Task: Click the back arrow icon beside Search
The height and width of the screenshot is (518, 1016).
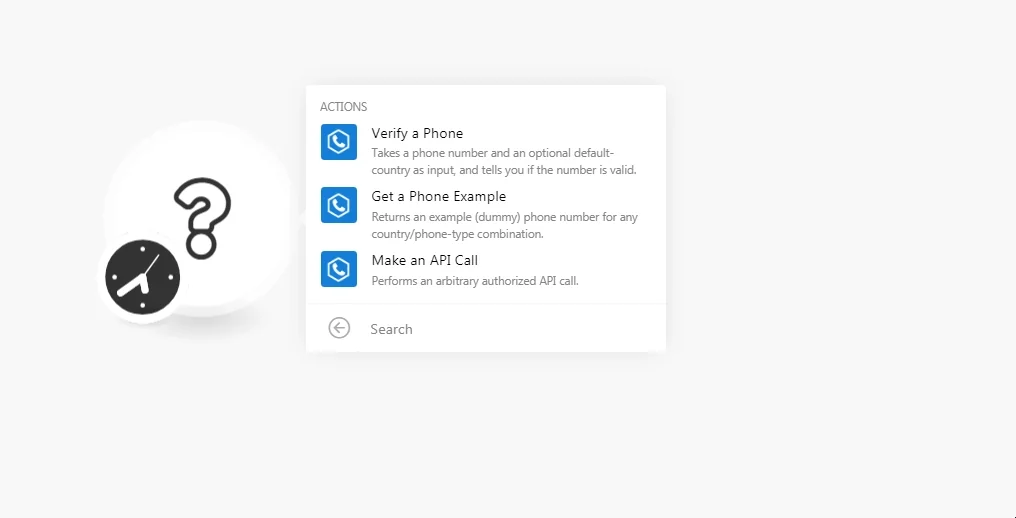Action: coord(339,328)
